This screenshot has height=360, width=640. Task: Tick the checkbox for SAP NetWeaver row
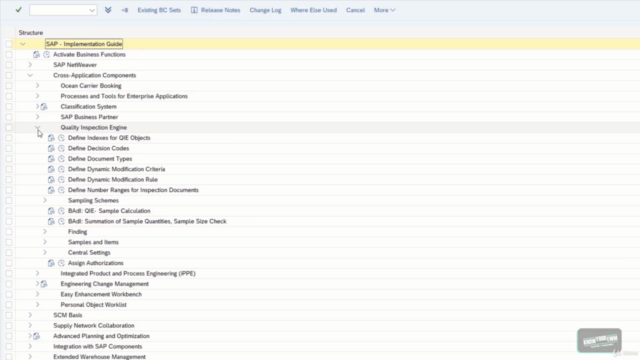pyautogui.click(x=9, y=65)
